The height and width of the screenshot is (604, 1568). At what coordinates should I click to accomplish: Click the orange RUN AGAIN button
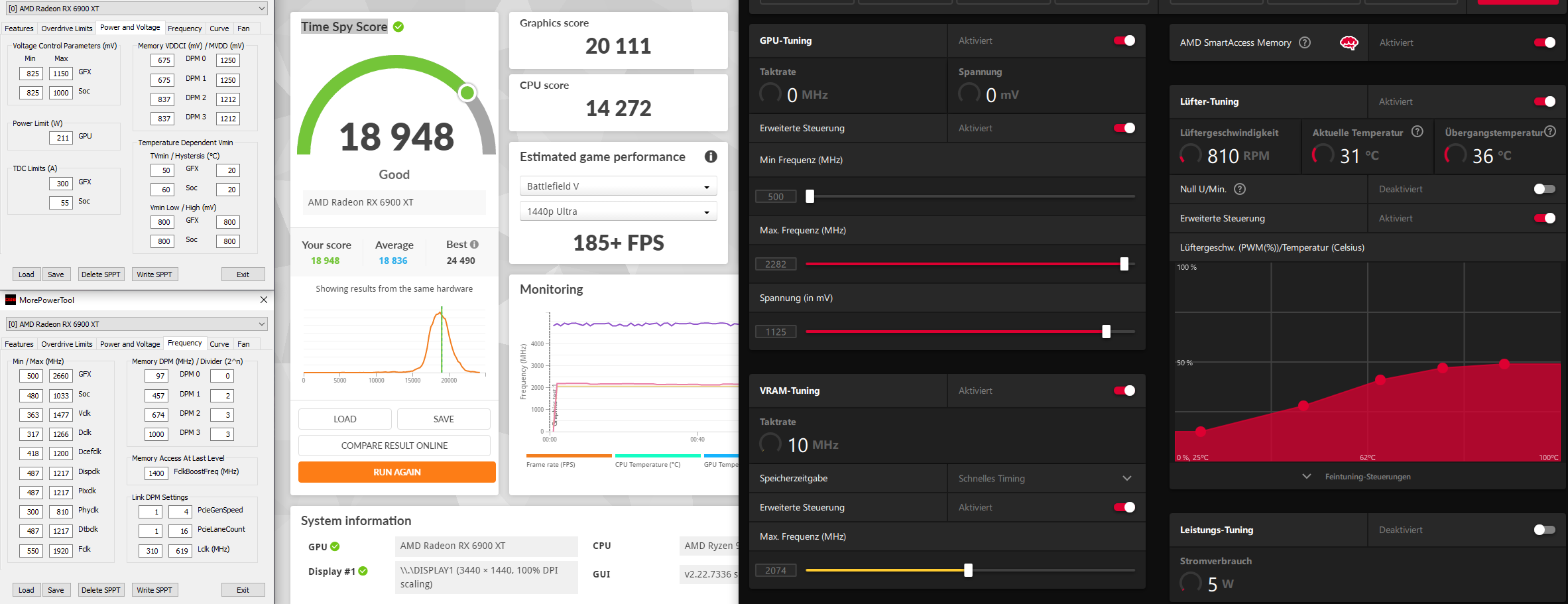coord(397,472)
